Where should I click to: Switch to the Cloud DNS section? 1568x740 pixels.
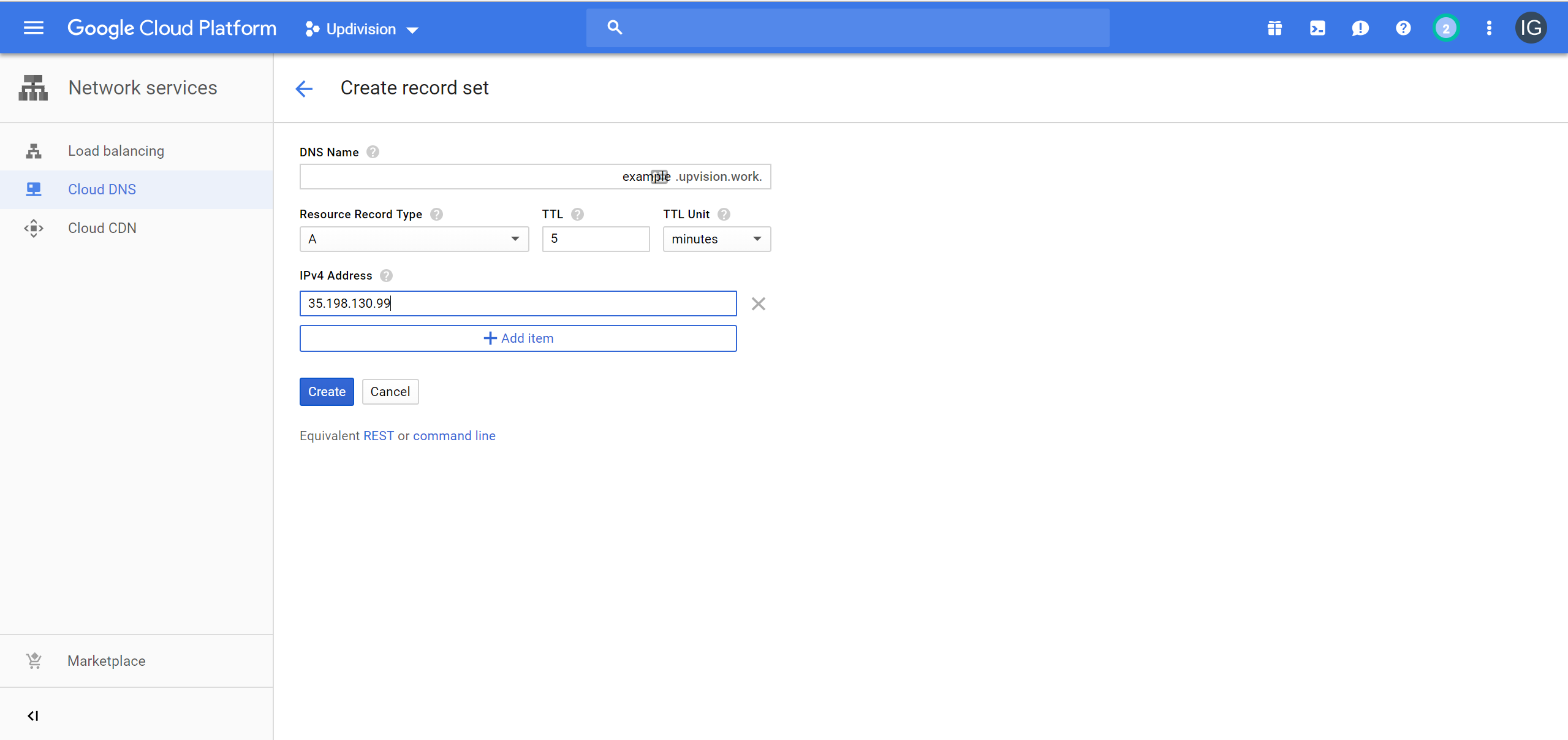(x=102, y=189)
